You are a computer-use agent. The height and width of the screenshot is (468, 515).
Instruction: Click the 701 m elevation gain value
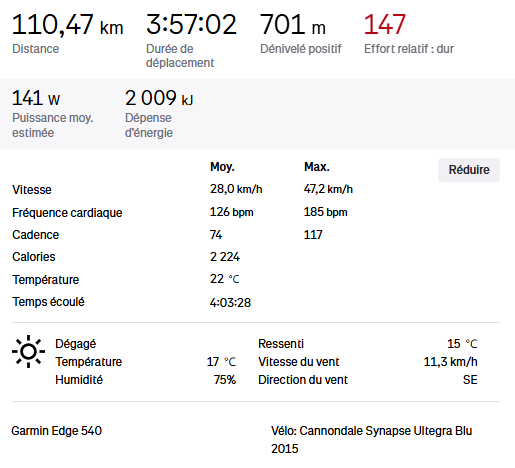coord(293,24)
